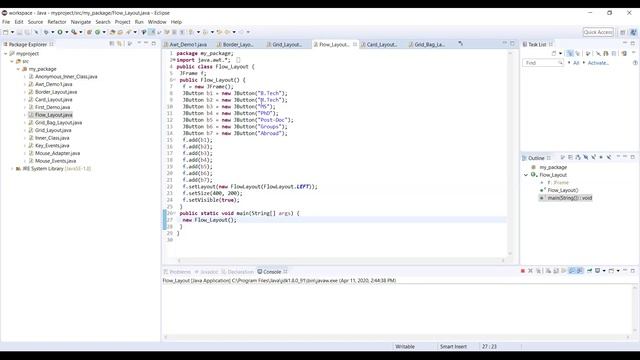Close the Flow_Layout editor tab
This screenshot has width=640, height=360.
tap(355, 44)
